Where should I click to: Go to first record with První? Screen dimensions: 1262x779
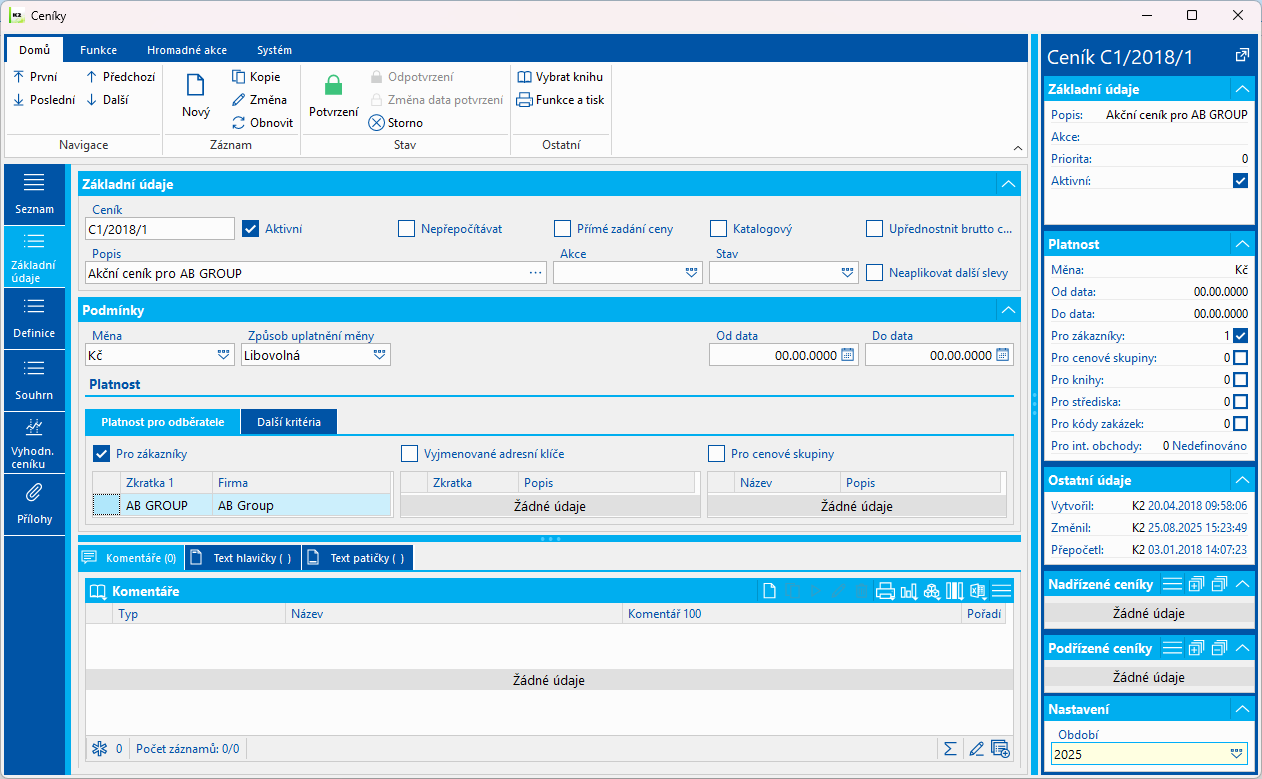point(35,76)
